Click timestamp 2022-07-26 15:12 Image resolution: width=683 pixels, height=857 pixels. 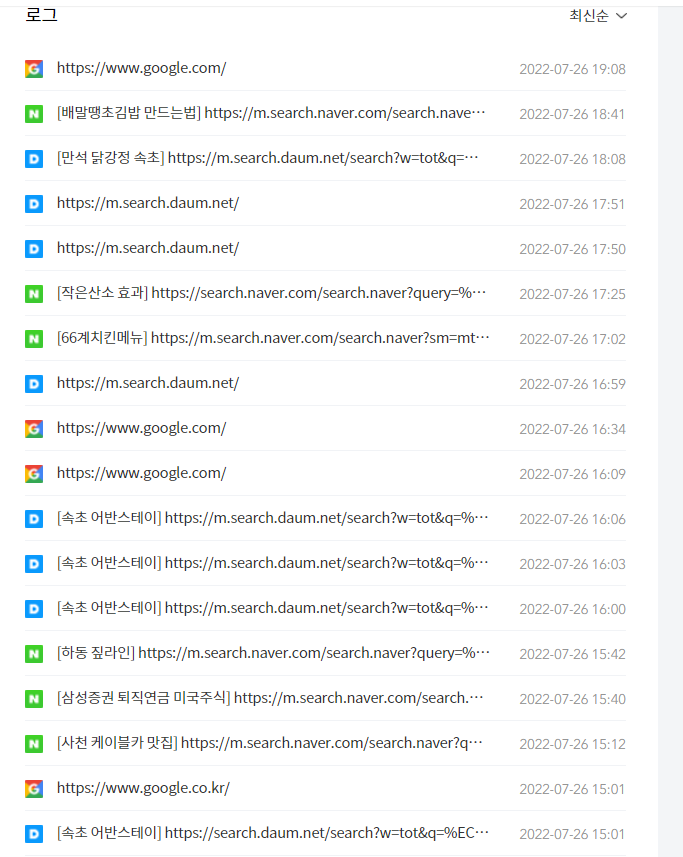572,744
